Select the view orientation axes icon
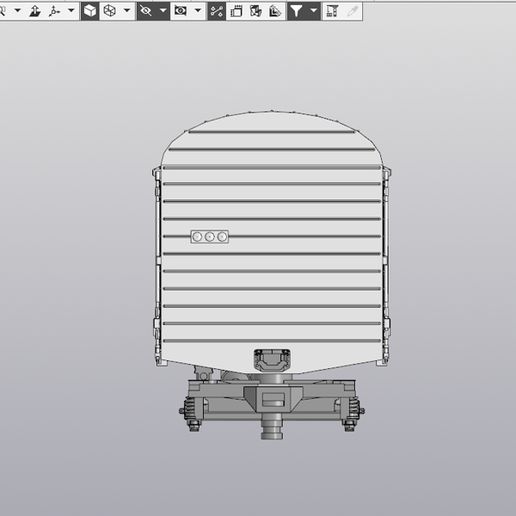Viewport: 516px width, 516px height. click(x=54, y=11)
